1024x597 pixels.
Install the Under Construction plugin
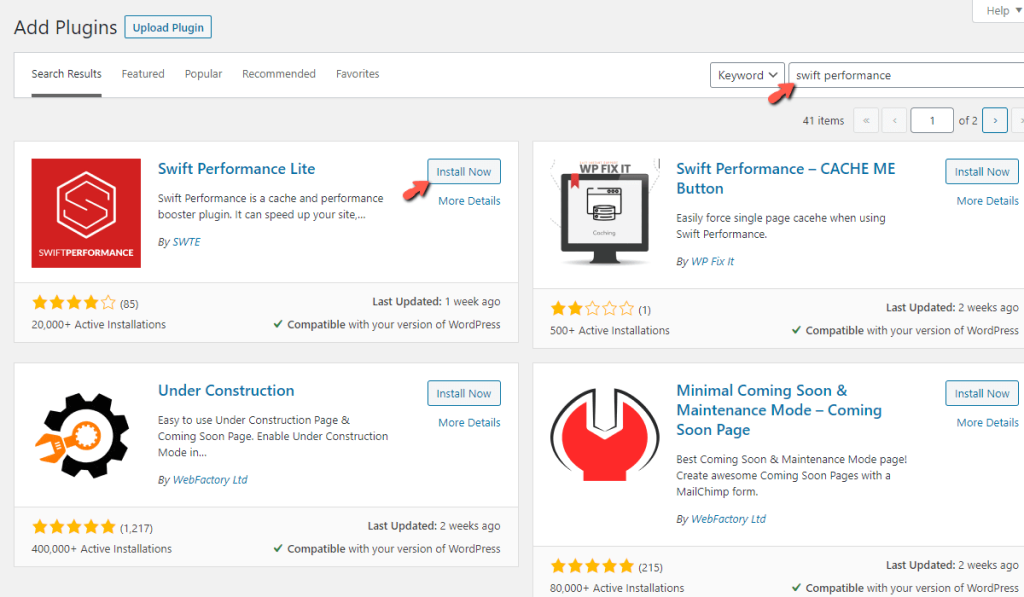[x=464, y=393]
